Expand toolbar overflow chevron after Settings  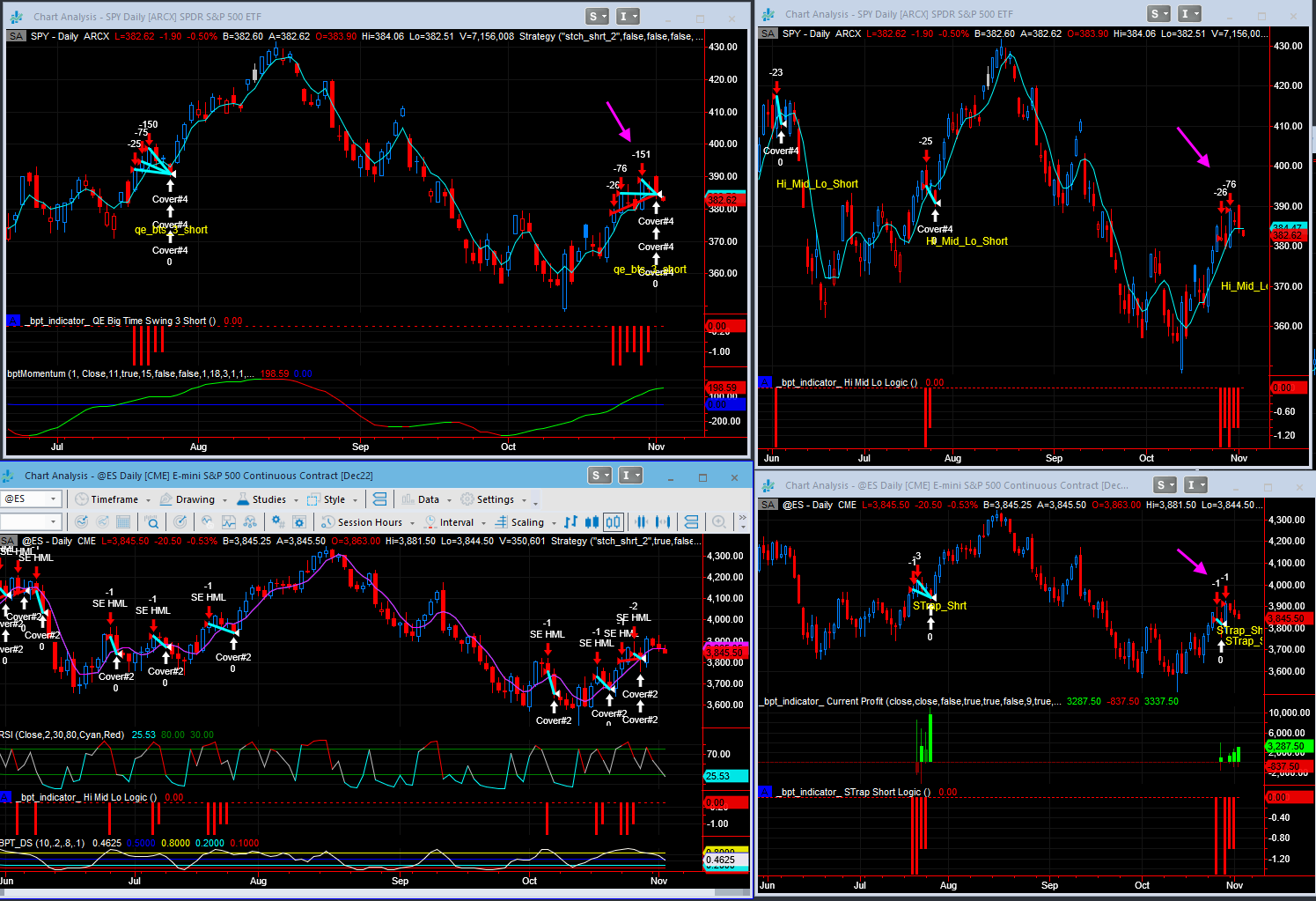pos(536,500)
